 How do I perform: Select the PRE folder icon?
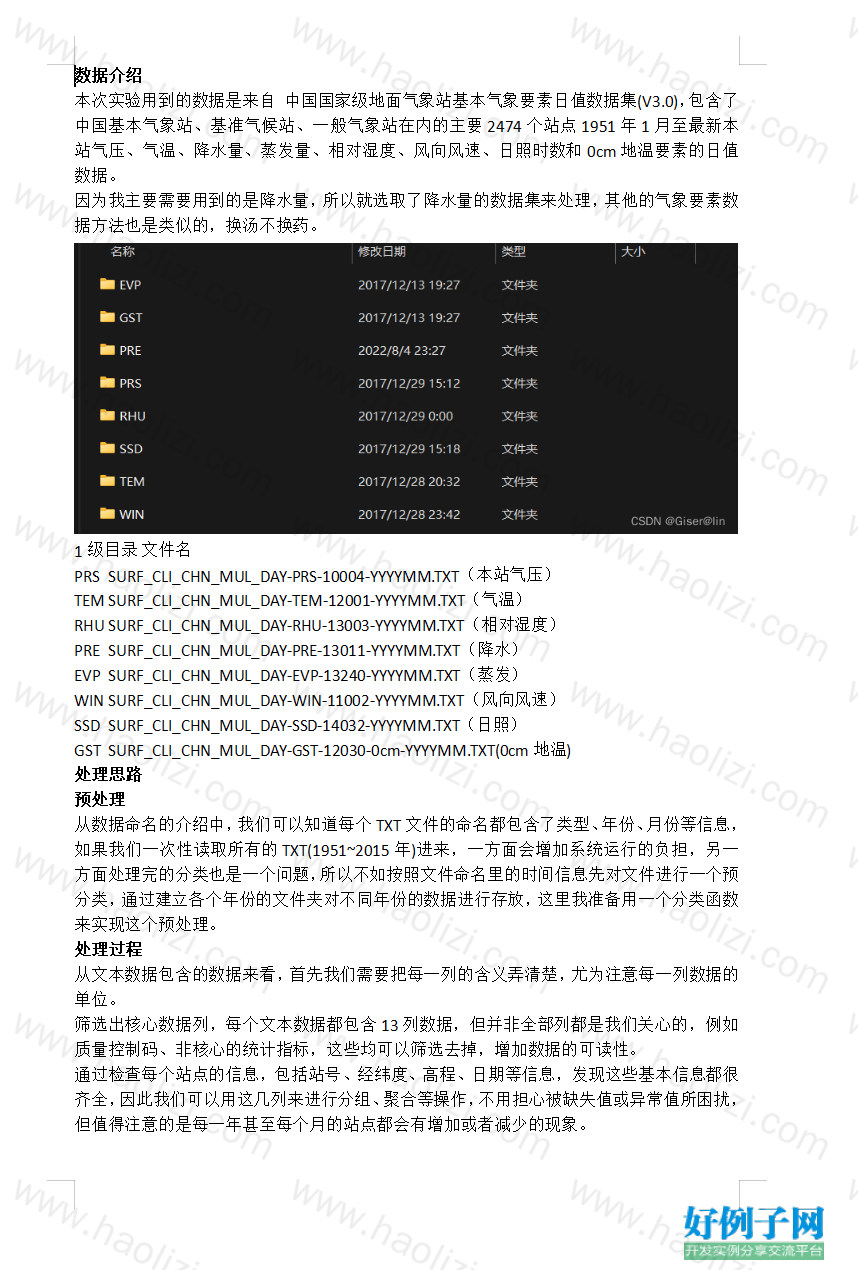click(x=107, y=350)
